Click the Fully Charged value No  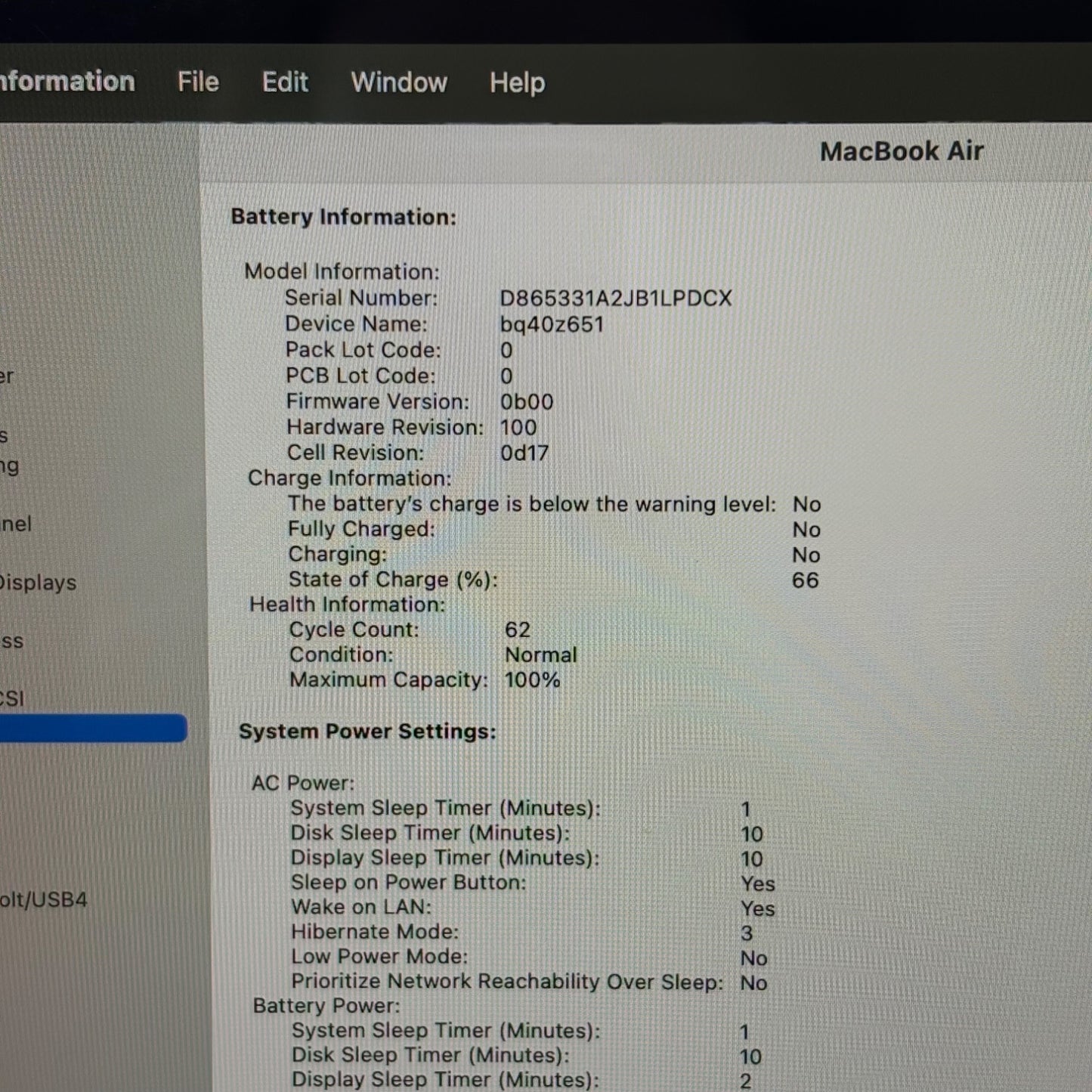click(x=806, y=530)
